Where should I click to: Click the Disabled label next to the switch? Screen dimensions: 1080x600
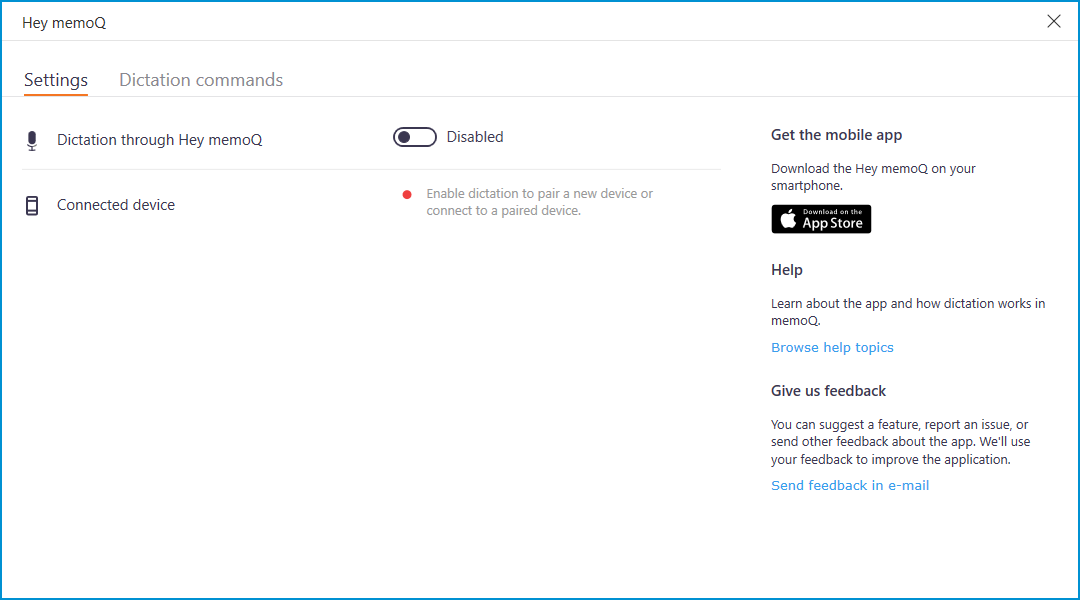click(475, 137)
